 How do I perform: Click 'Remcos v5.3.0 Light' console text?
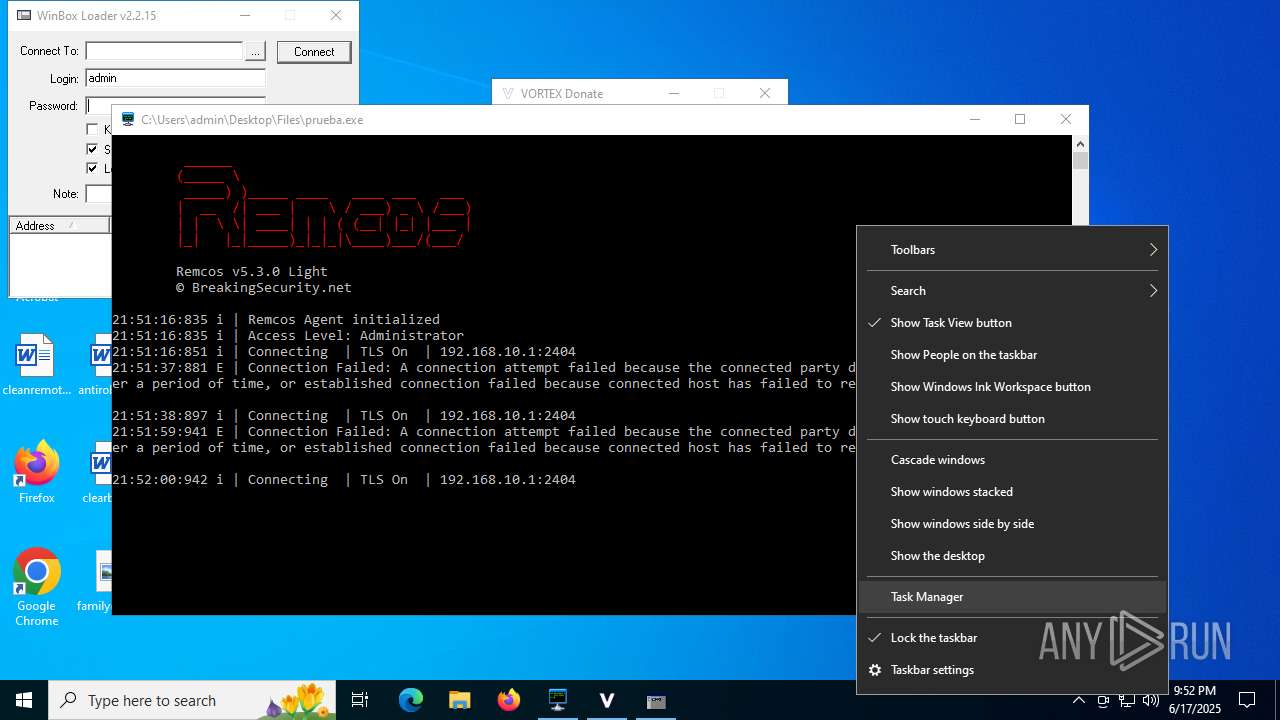click(252, 272)
